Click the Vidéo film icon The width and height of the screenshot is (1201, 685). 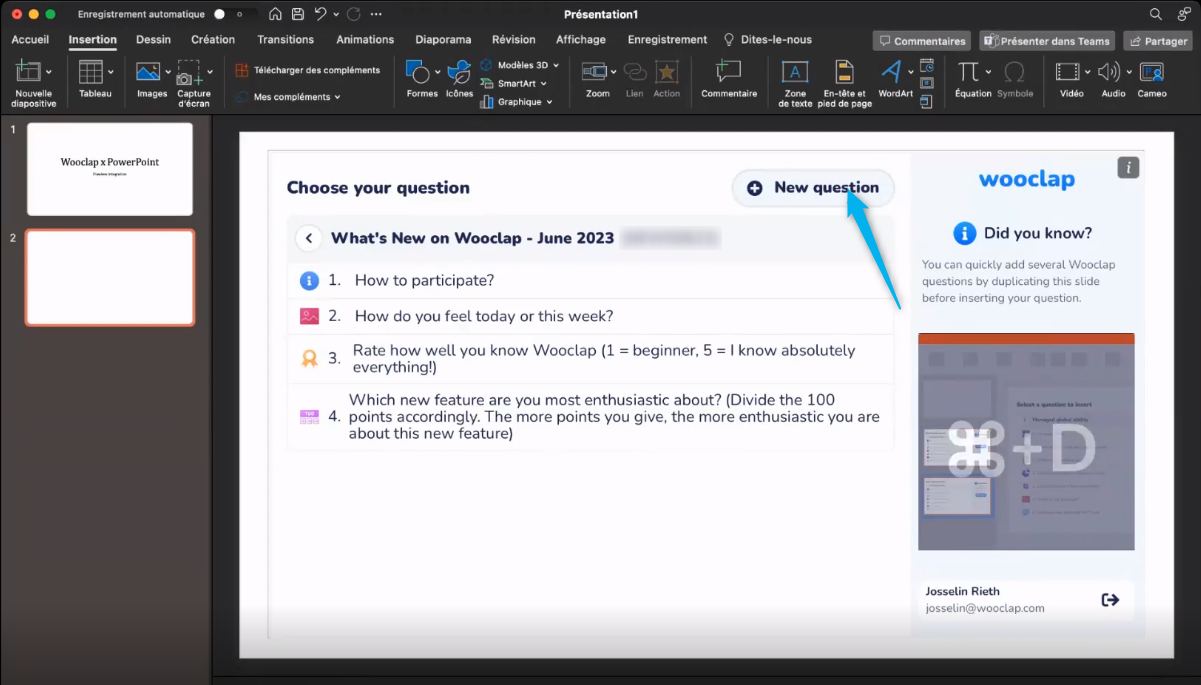1068,72
